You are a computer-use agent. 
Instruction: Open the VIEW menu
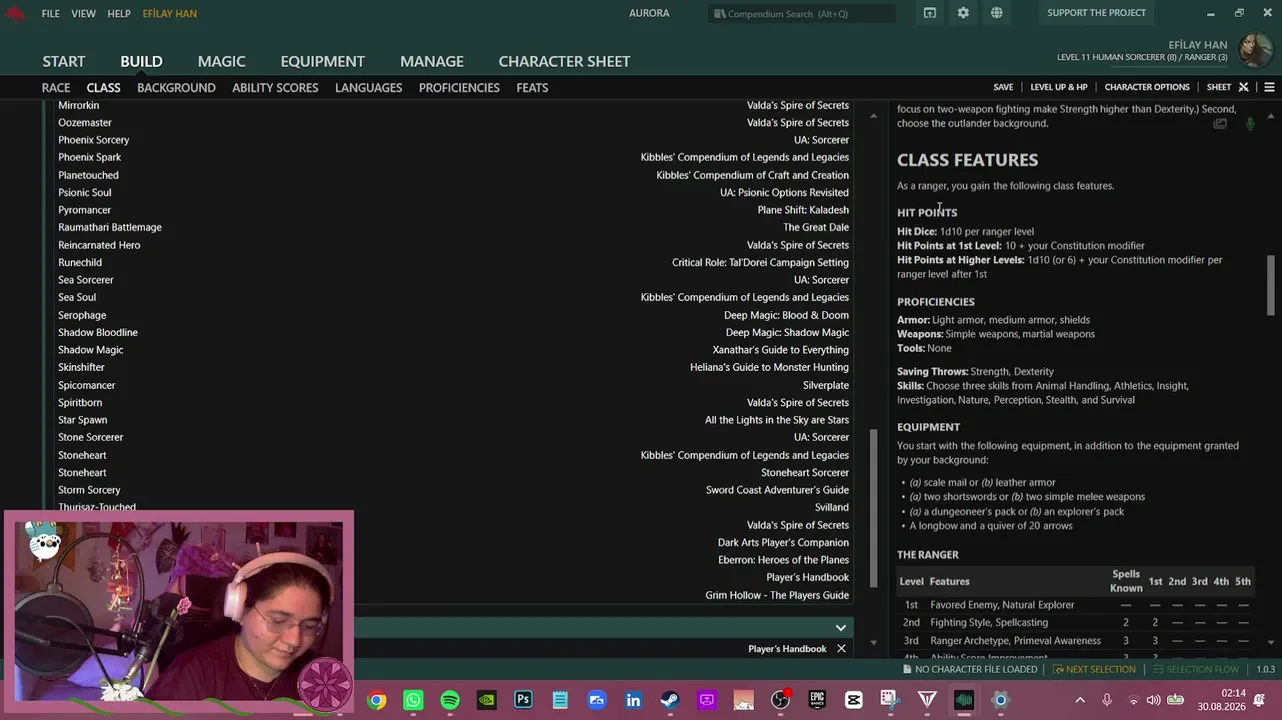click(x=83, y=13)
